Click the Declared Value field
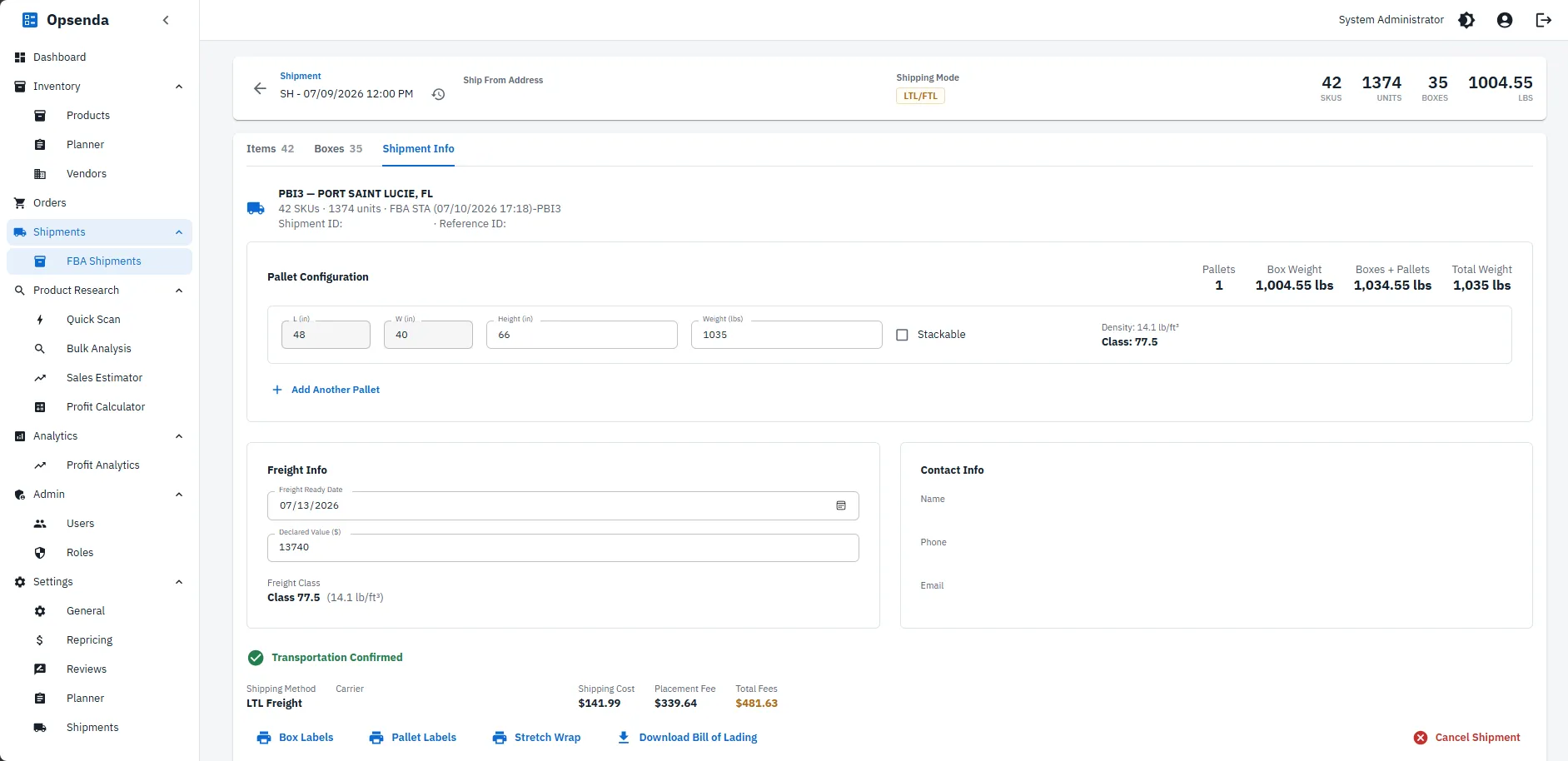This screenshot has width=1568, height=761. point(563,548)
